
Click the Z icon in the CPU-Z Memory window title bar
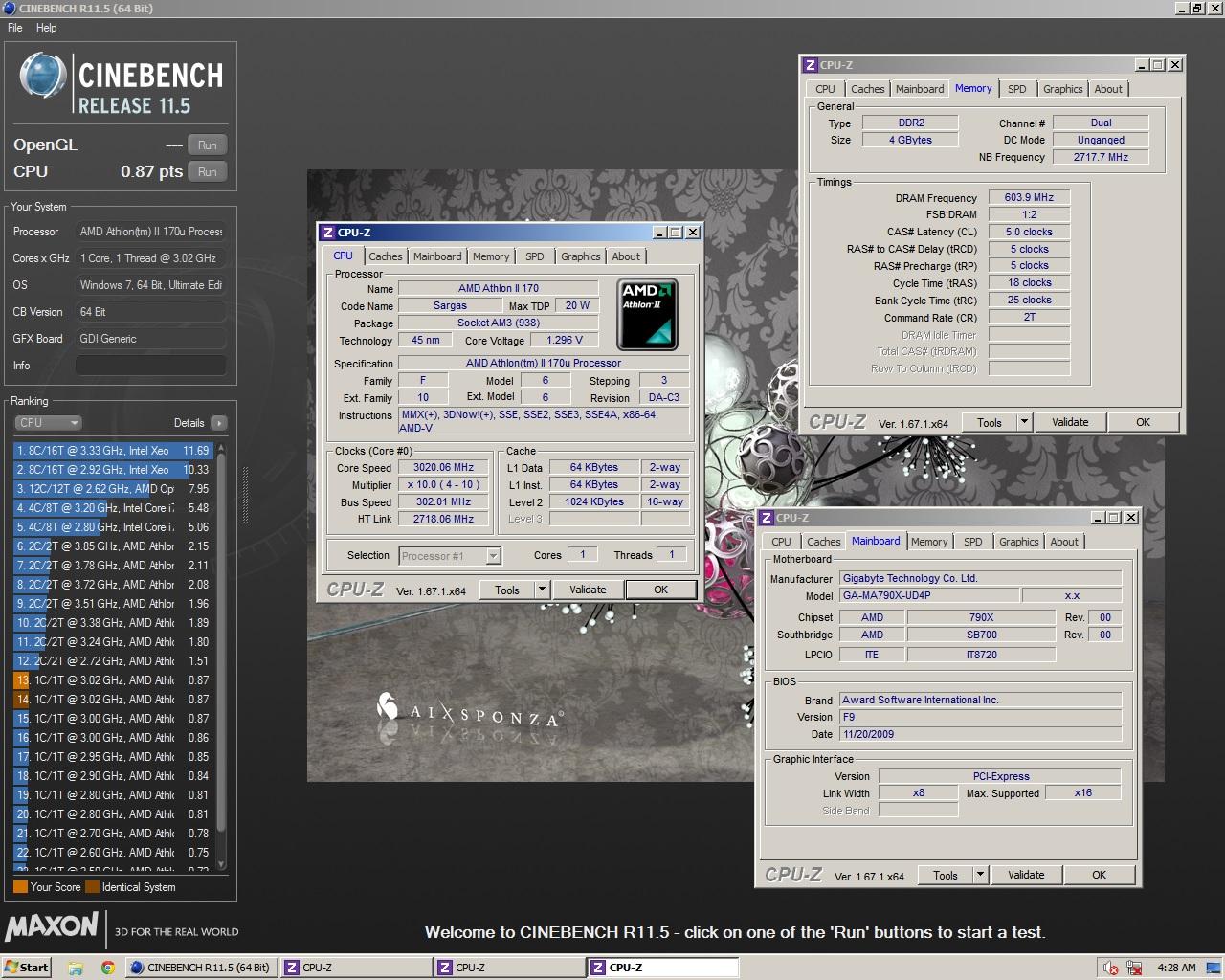pyautogui.click(x=811, y=65)
